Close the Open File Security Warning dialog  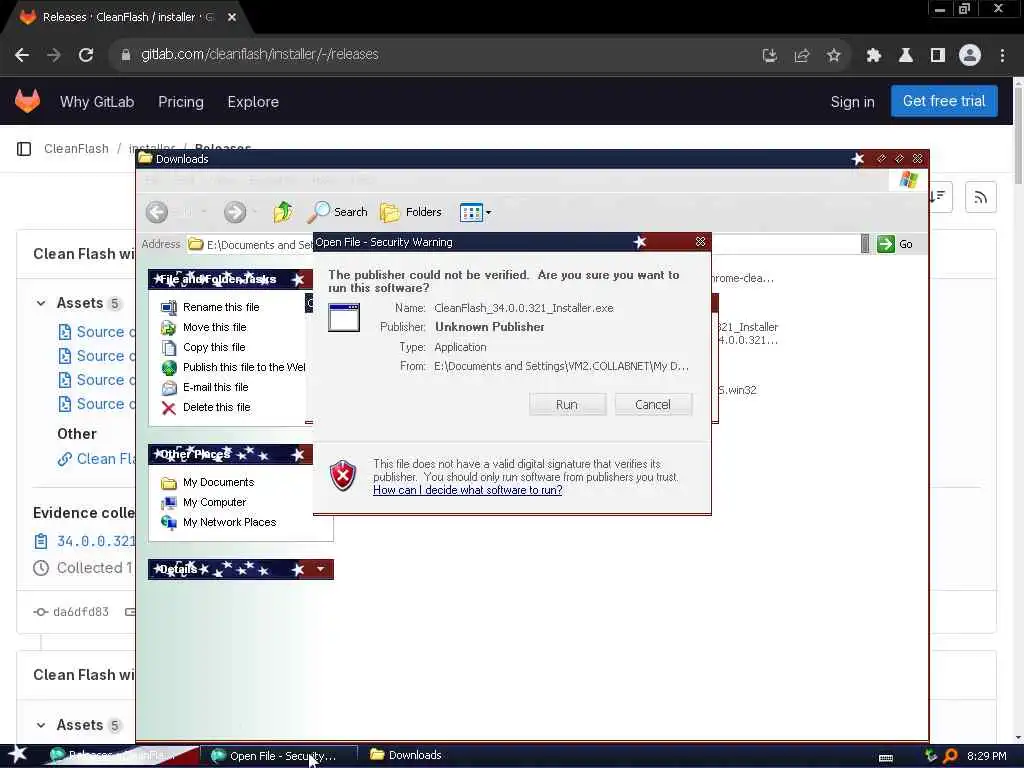click(700, 242)
